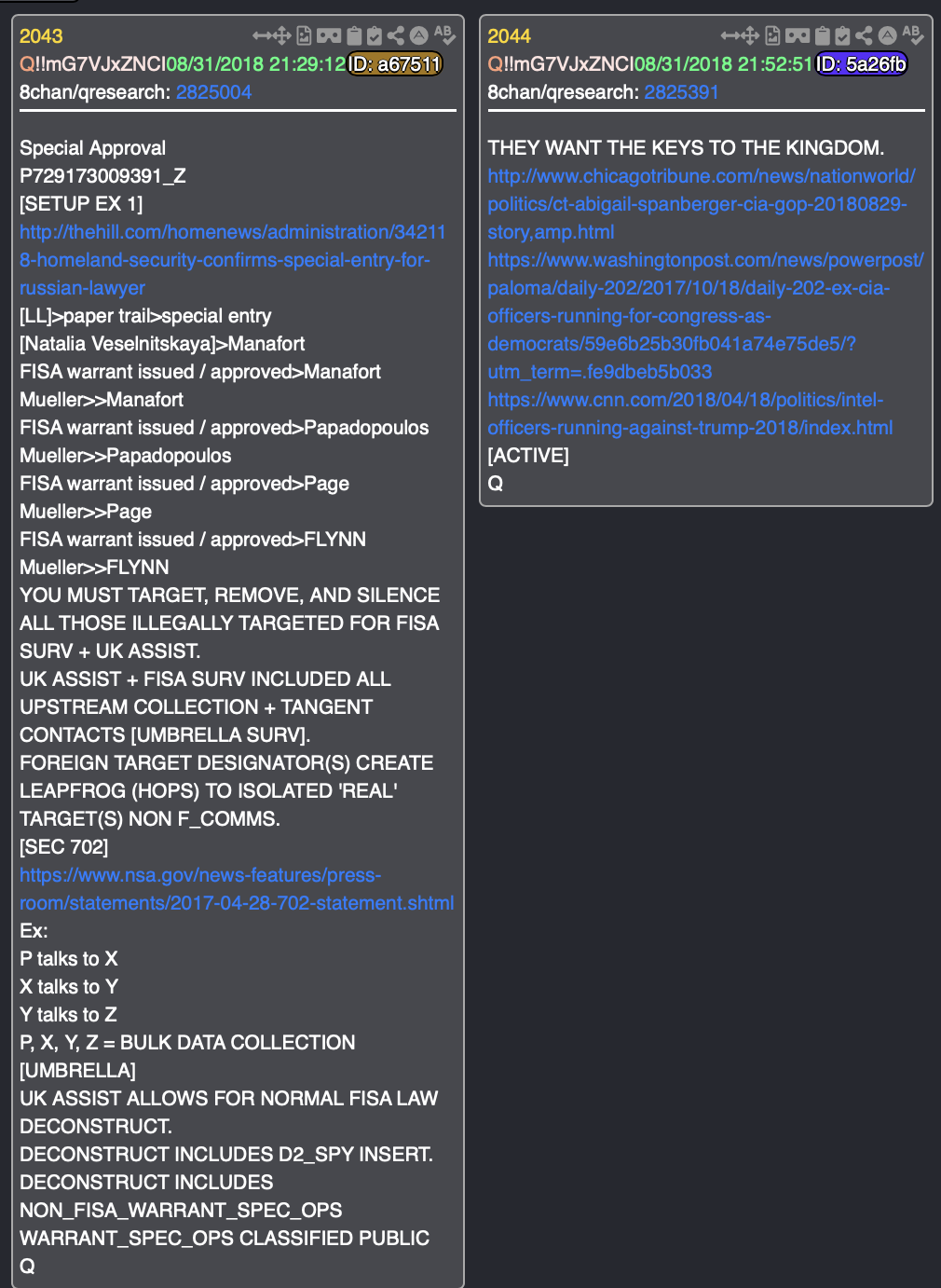Click the blue ID 5a26fb badge

click(x=862, y=64)
